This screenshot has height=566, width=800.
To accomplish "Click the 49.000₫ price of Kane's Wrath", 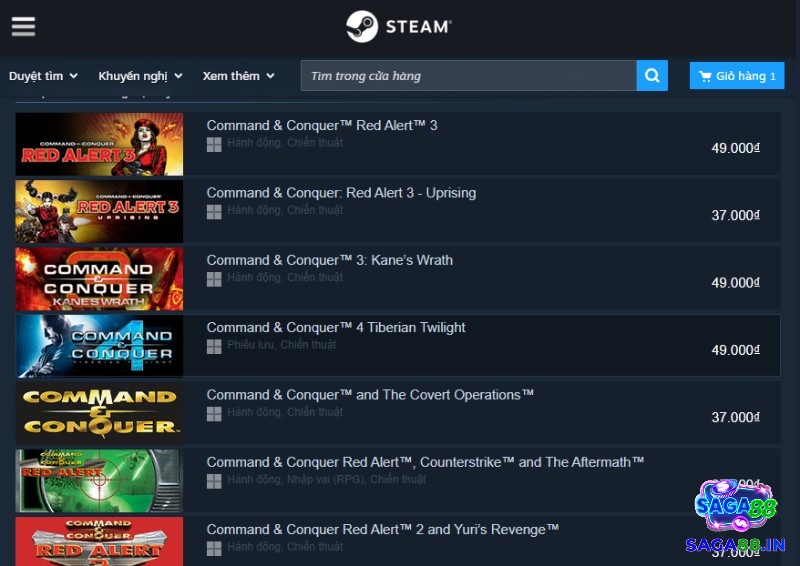I will (x=736, y=283).
